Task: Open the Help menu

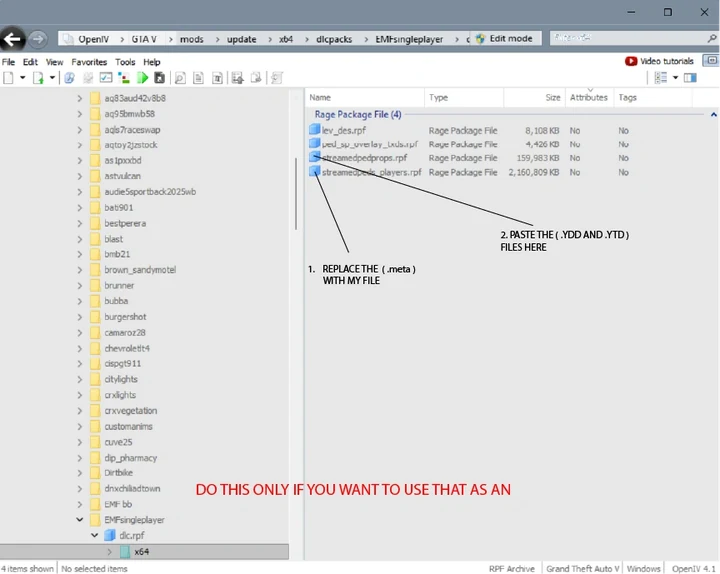Action: pyautogui.click(x=152, y=62)
